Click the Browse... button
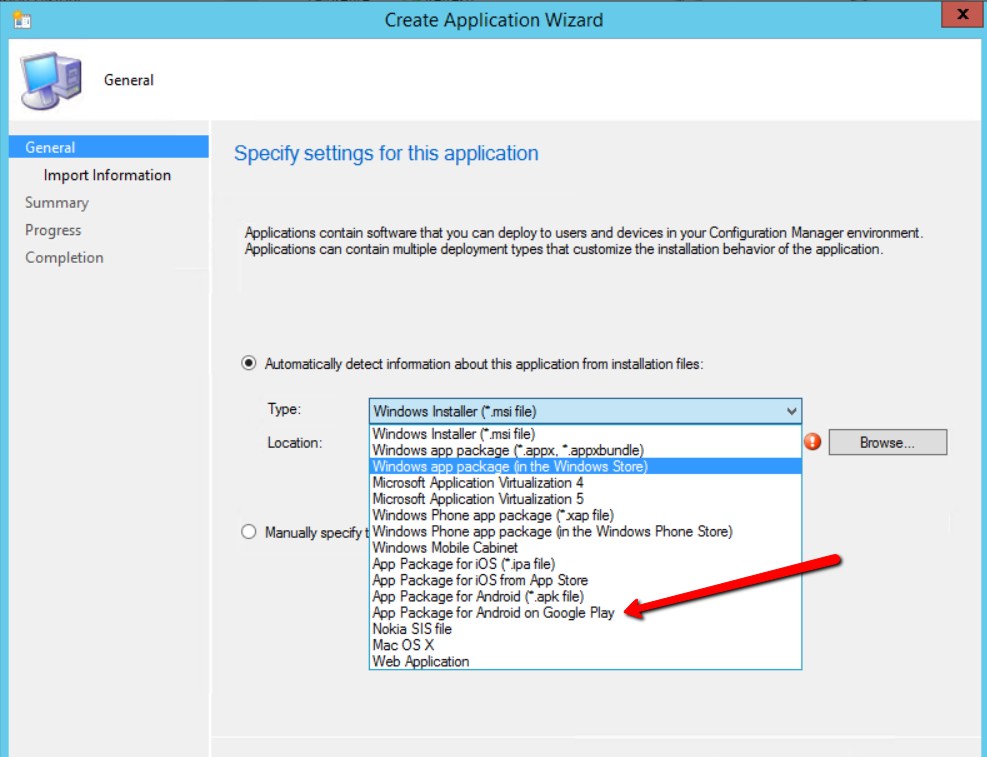Image resolution: width=987 pixels, height=757 pixels. click(887, 442)
